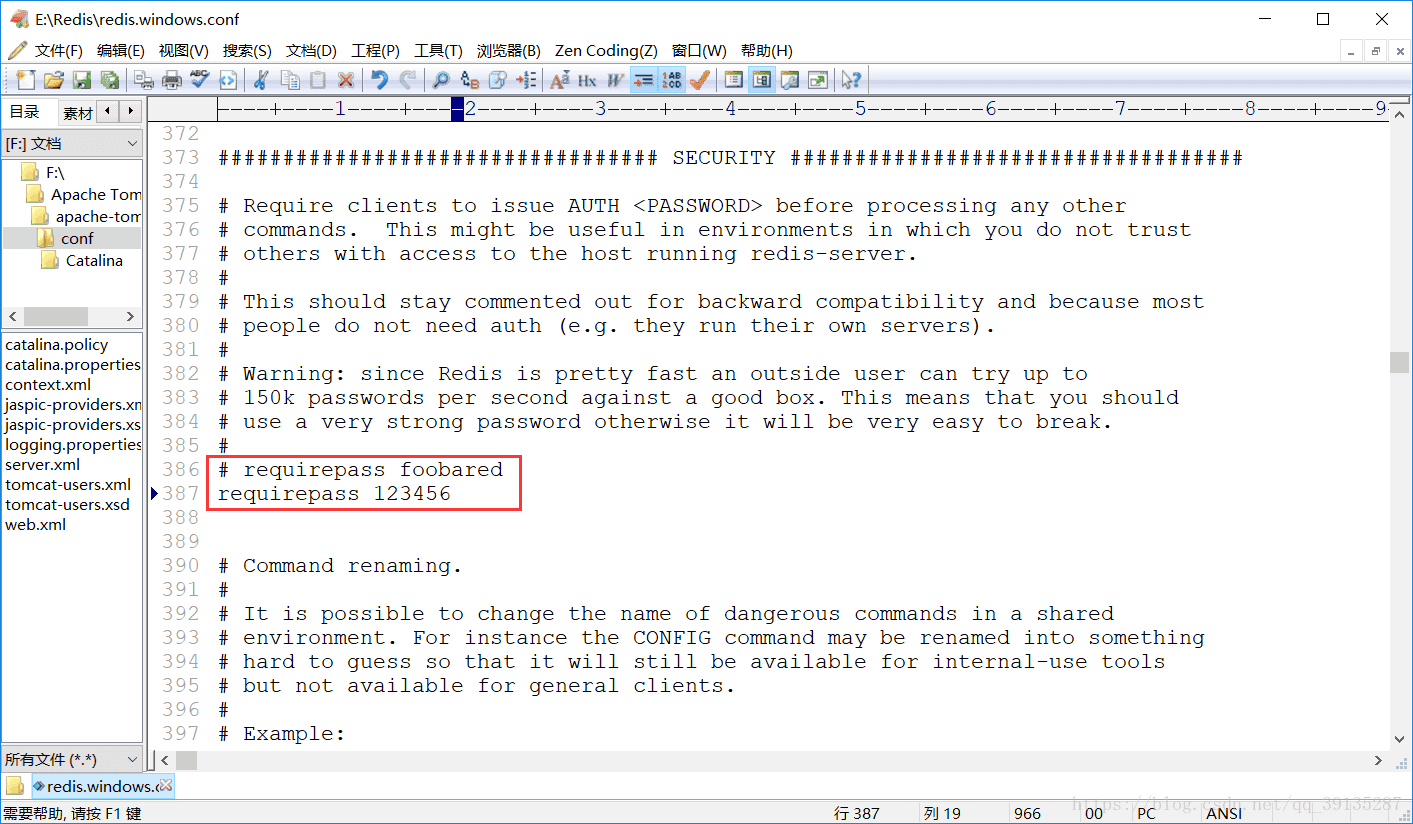Select the F:\ folder in tree
This screenshot has height=824, width=1413.
coord(55,172)
